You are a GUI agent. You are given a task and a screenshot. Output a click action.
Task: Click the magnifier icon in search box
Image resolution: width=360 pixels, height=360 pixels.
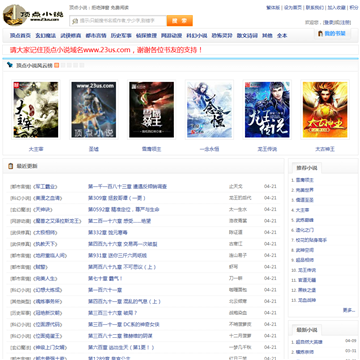tap(75, 21)
